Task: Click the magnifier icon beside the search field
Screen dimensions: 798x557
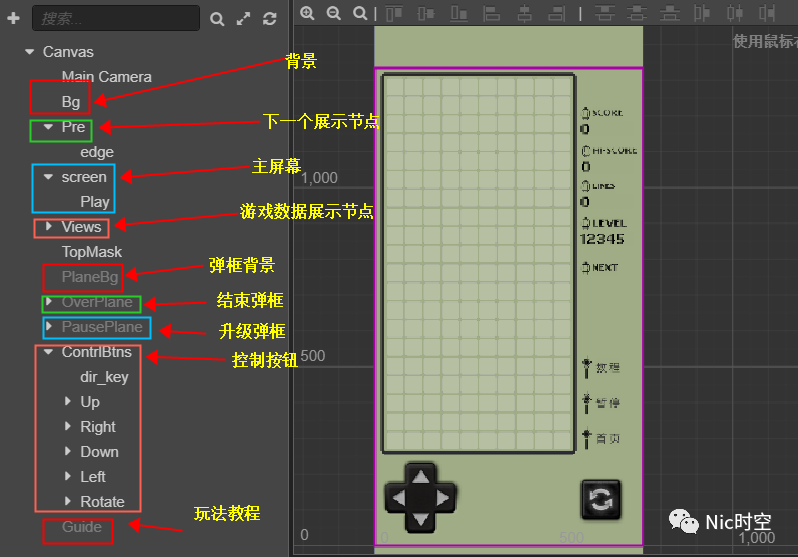Action: tap(217, 19)
